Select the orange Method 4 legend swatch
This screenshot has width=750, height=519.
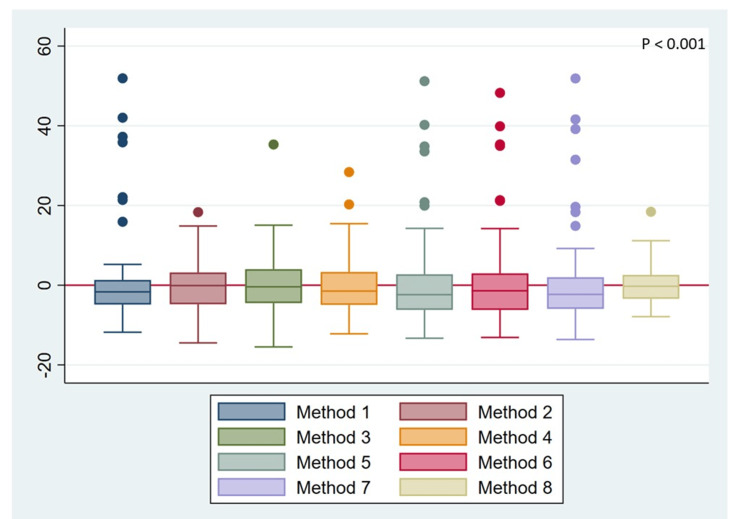(433, 437)
